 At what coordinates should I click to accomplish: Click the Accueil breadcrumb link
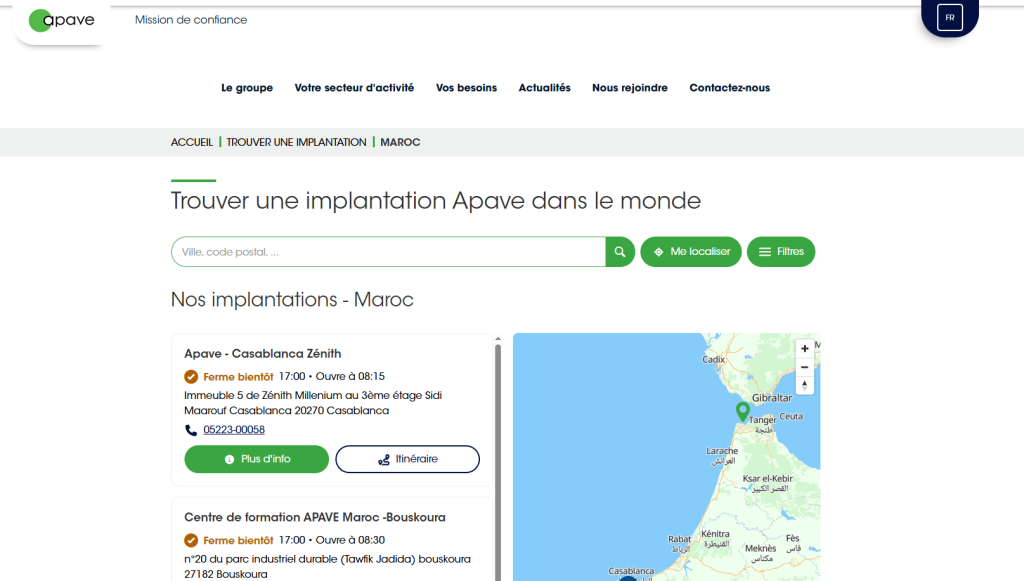coord(192,142)
